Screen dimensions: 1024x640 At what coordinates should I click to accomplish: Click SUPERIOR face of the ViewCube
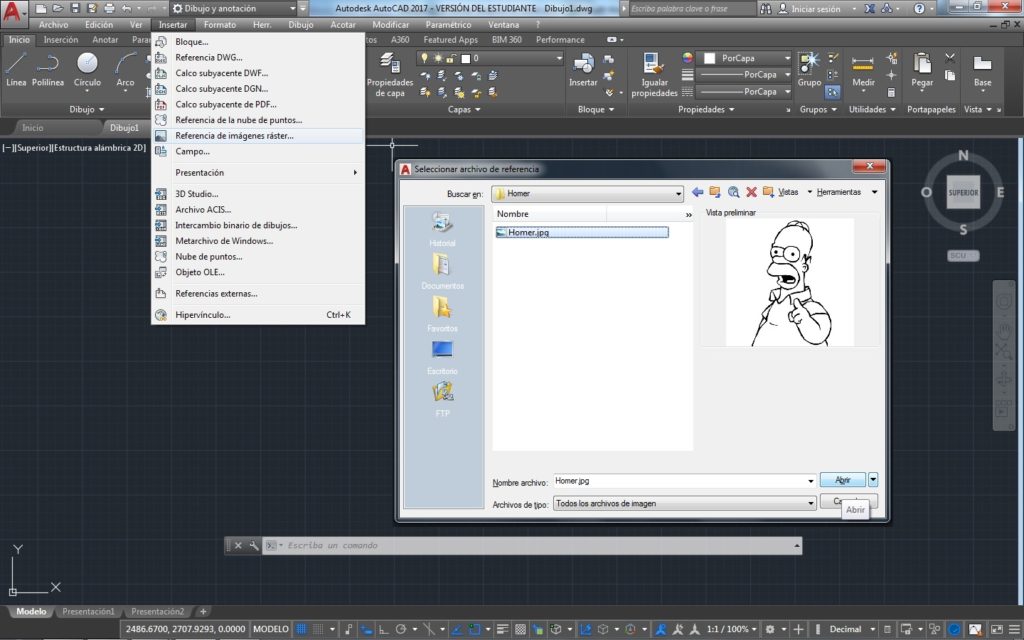(963, 193)
